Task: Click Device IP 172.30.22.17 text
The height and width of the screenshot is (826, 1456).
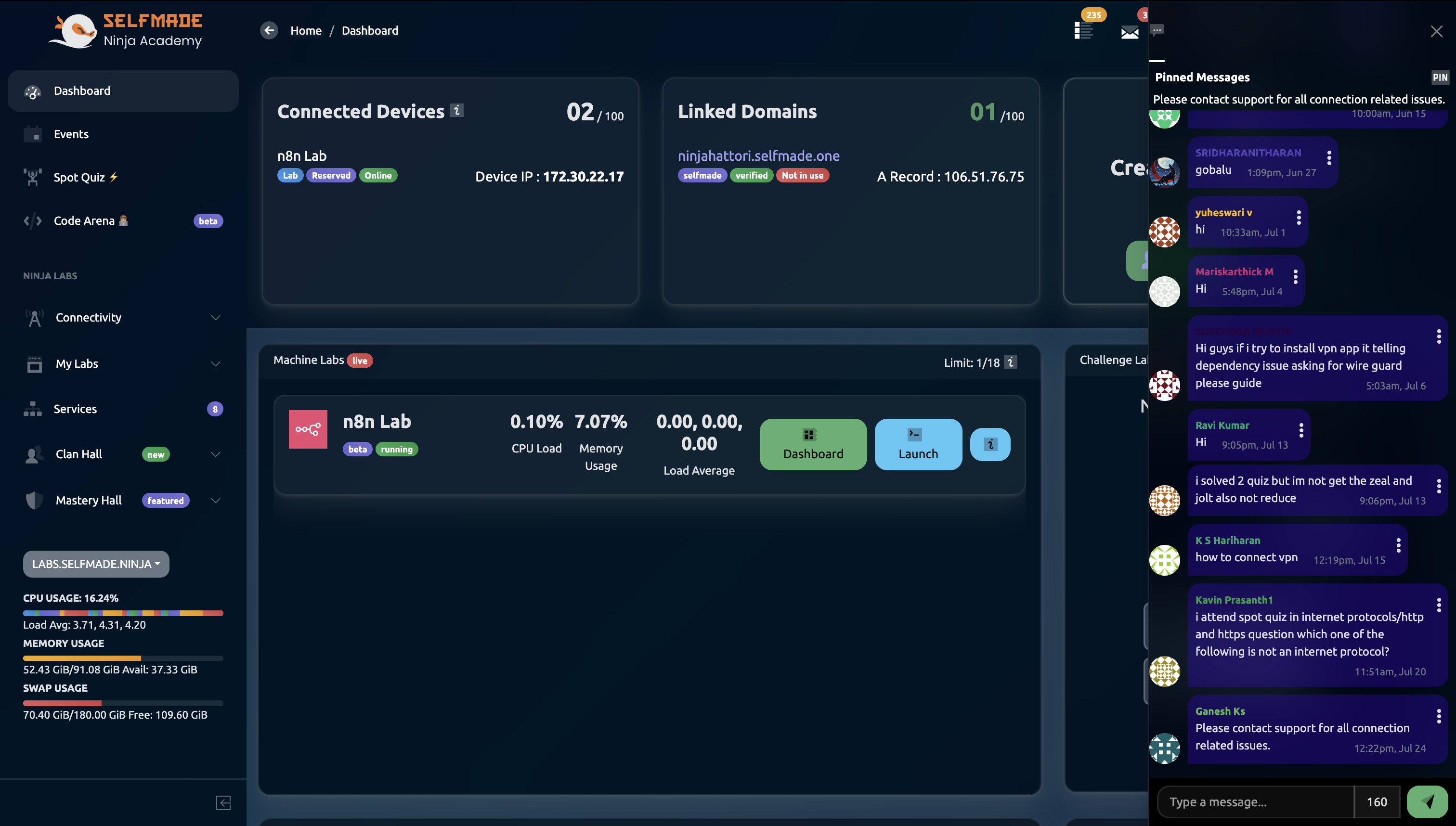Action: (549, 177)
